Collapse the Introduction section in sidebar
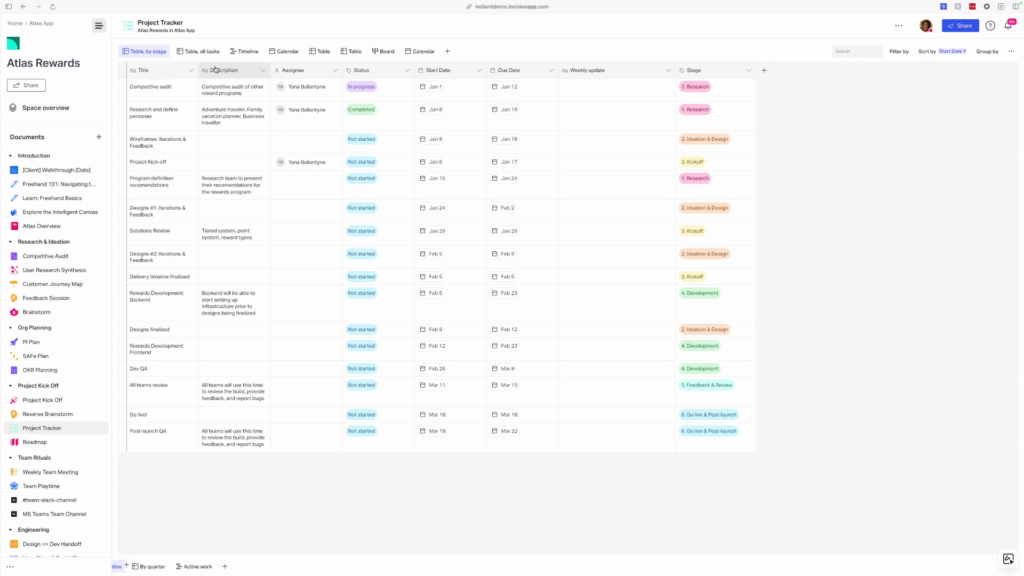Screen dimensions: 1024x576 click(x=10, y=156)
